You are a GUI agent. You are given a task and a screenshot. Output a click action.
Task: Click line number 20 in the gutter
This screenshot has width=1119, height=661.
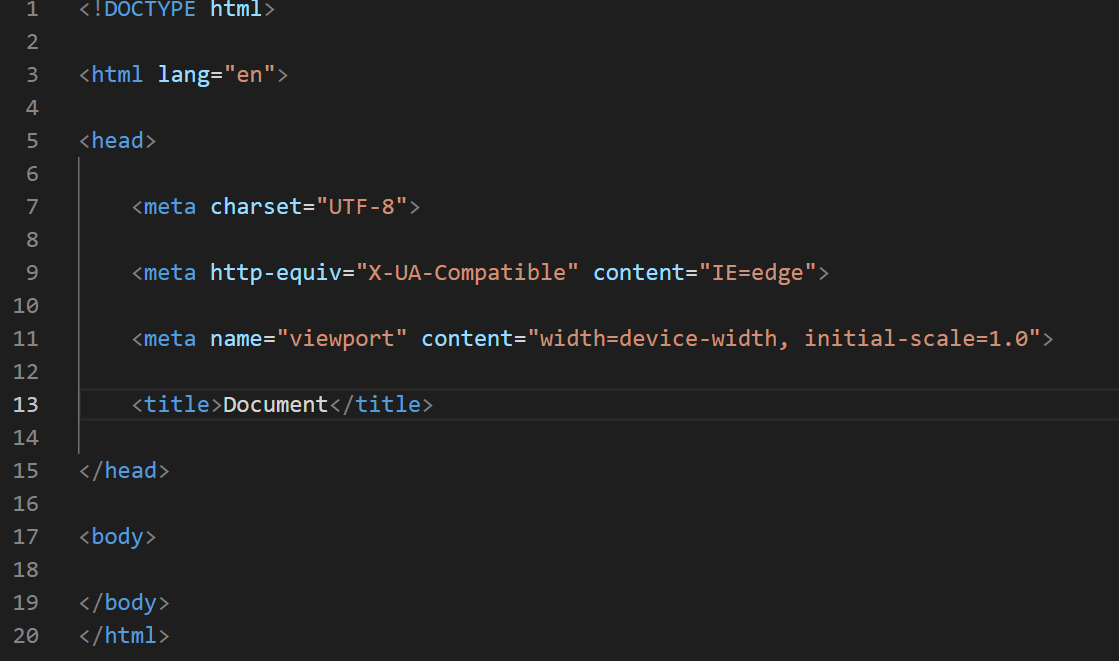coord(26,635)
